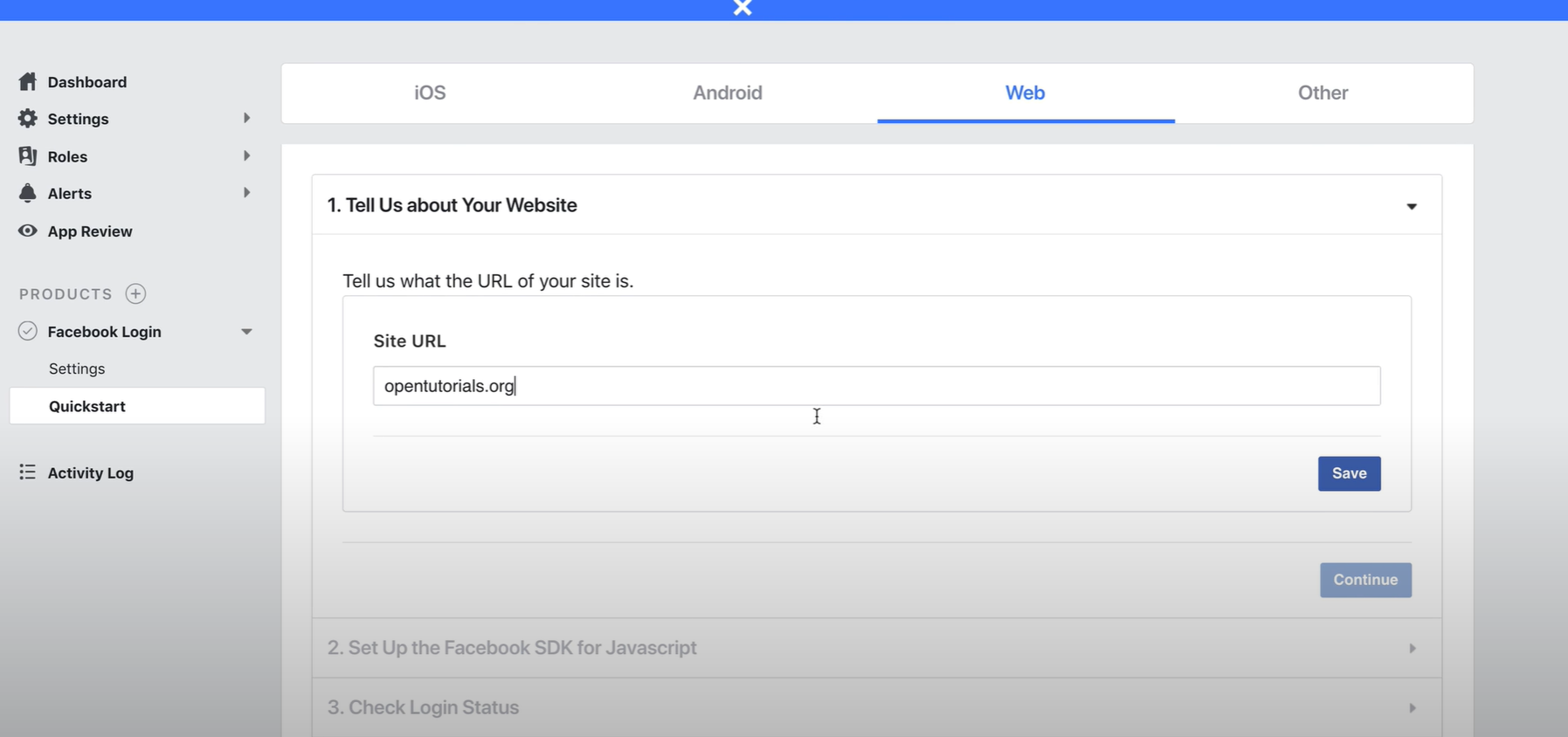The image size is (1568, 737).
Task: Click the Set Up the Facebook SDK heading
Action: [x=512, y=648]
